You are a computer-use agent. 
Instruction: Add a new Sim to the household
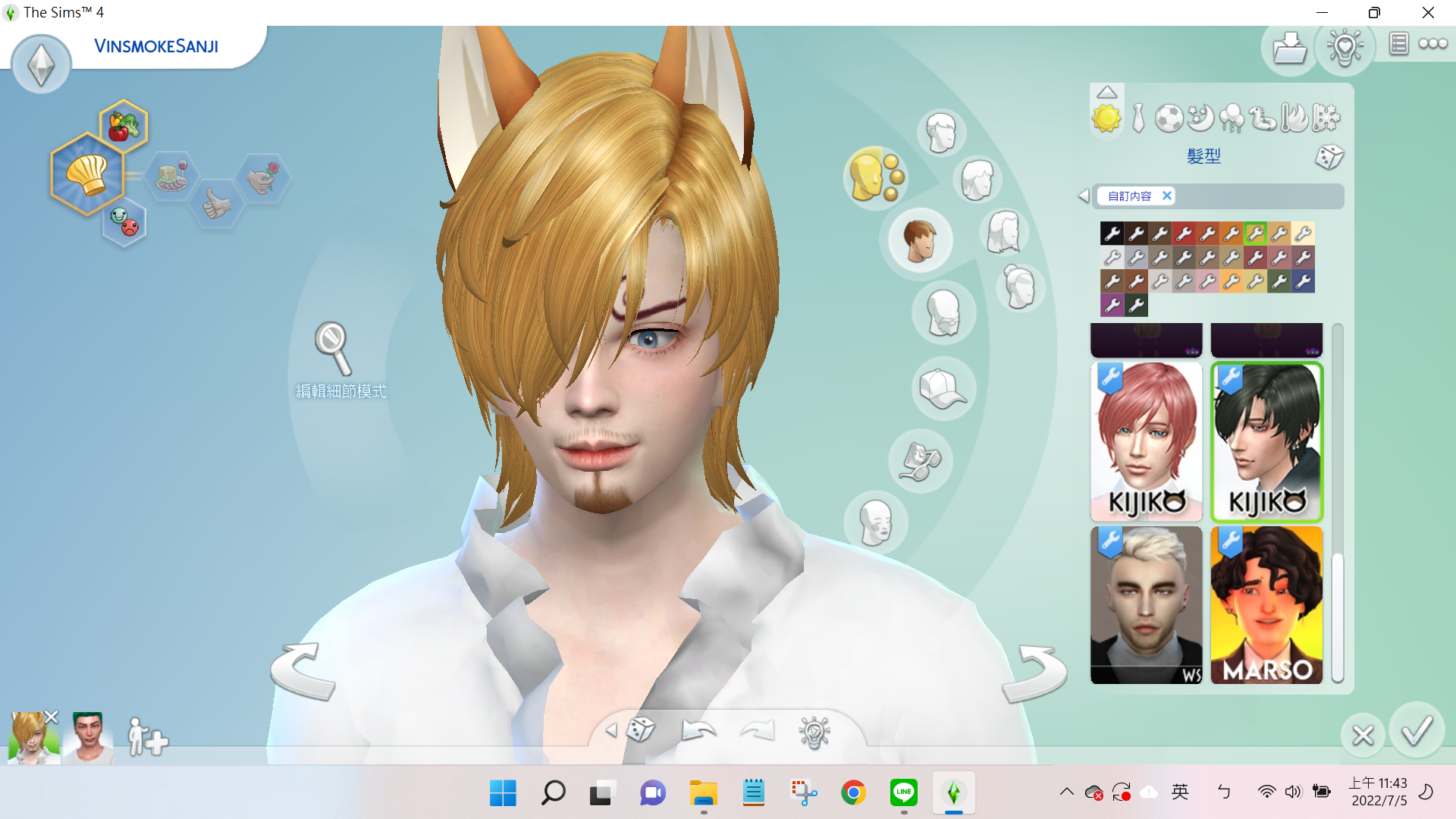click(147, 737)
